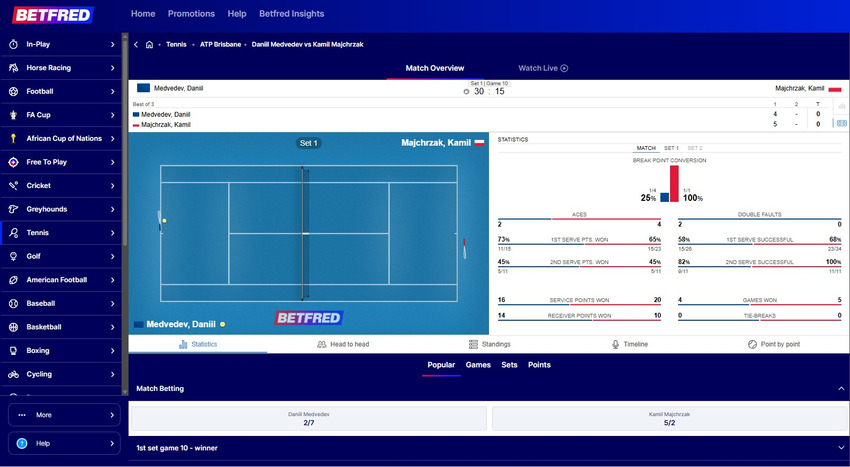This screenshot has width=850, height=467.
Task: Select the Sets markets tab
Action: [x=509, y=365]
